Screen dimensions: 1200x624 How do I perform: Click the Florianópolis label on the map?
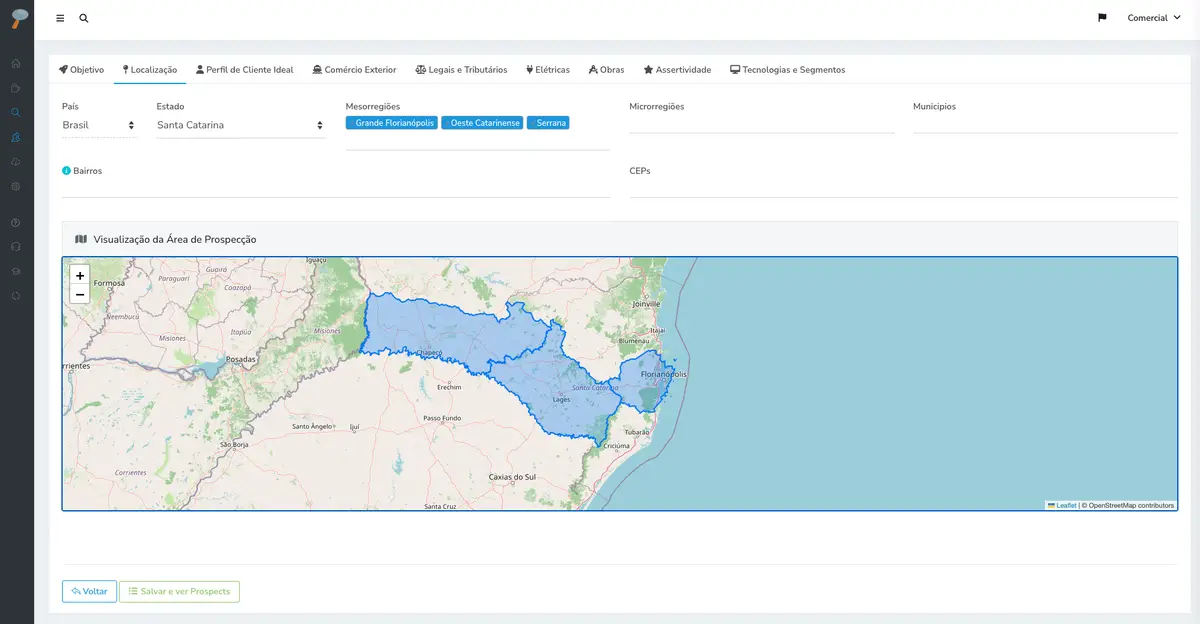point(664,374)
